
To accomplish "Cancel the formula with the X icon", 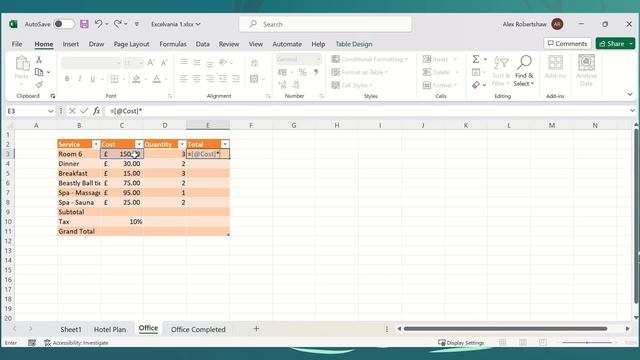I will tap(72, 111).
